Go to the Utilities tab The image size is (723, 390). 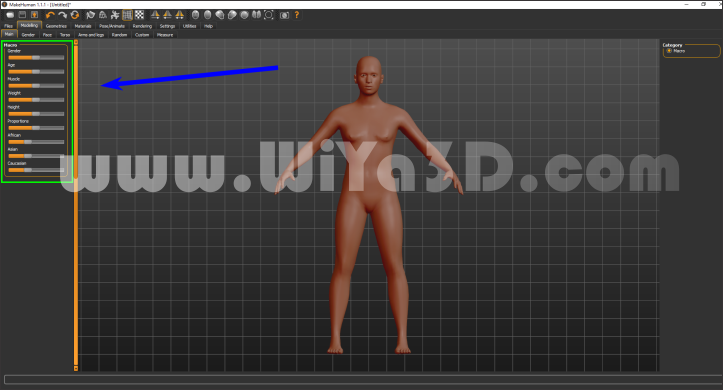click(x=190, y=26)
